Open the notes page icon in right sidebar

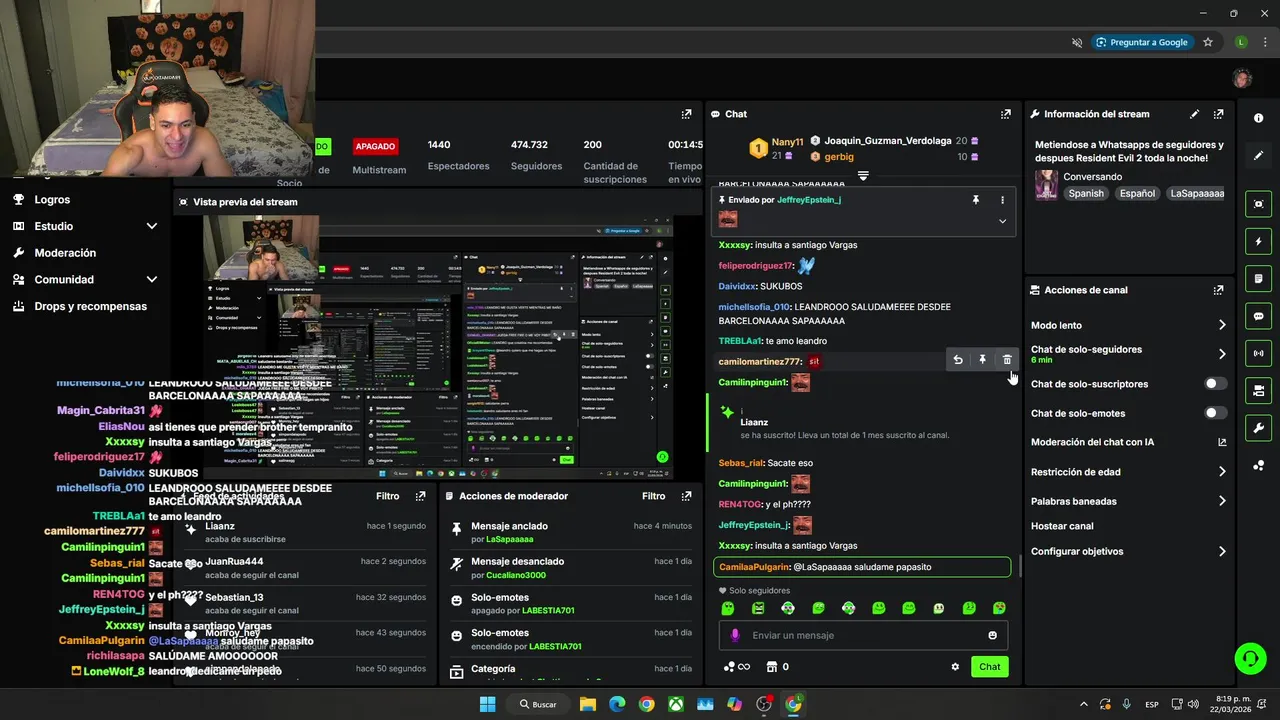pyautogui.click(x=1258, y=278)
